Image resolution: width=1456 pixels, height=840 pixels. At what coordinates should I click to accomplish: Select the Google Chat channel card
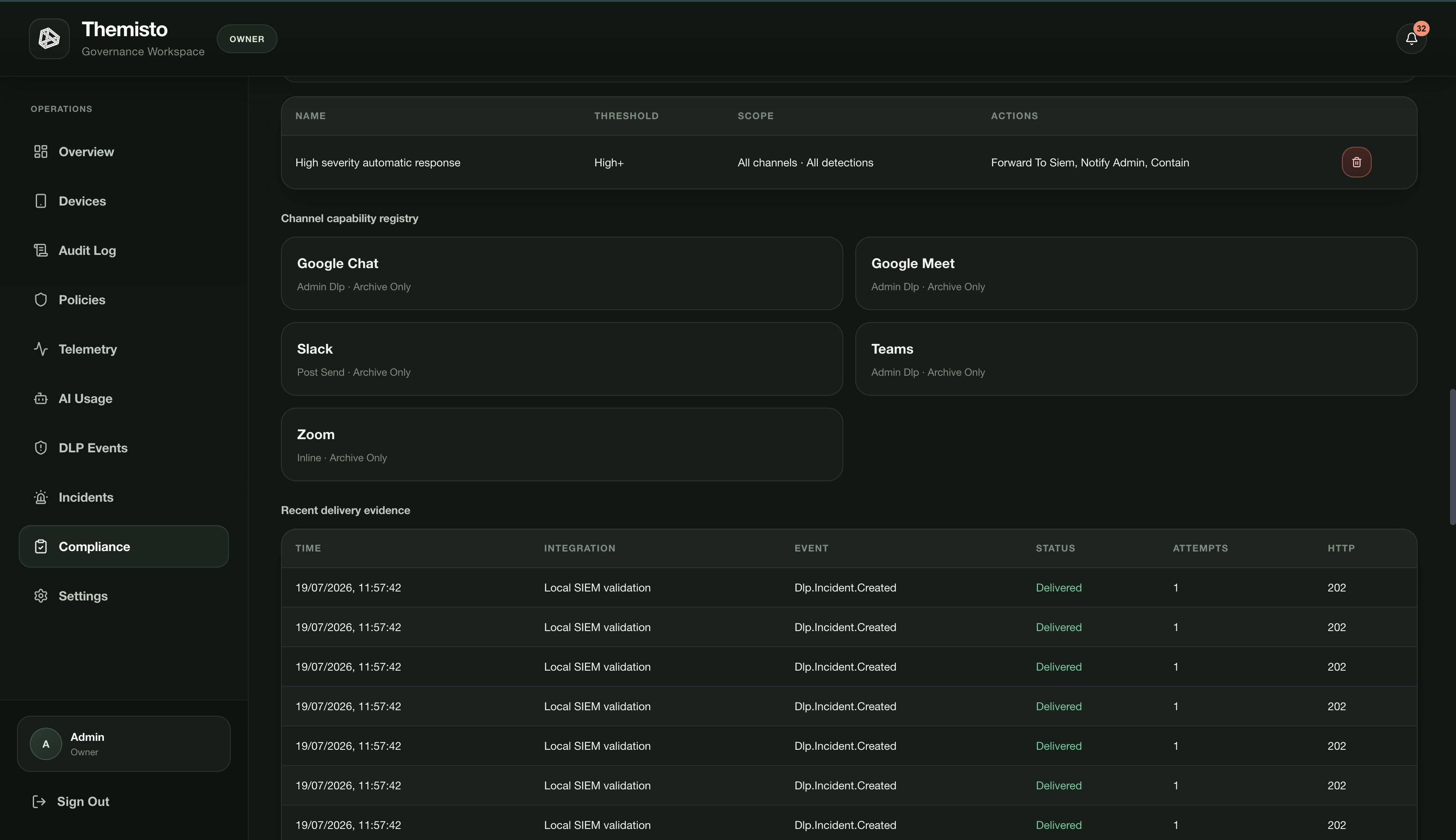[562, 274]
